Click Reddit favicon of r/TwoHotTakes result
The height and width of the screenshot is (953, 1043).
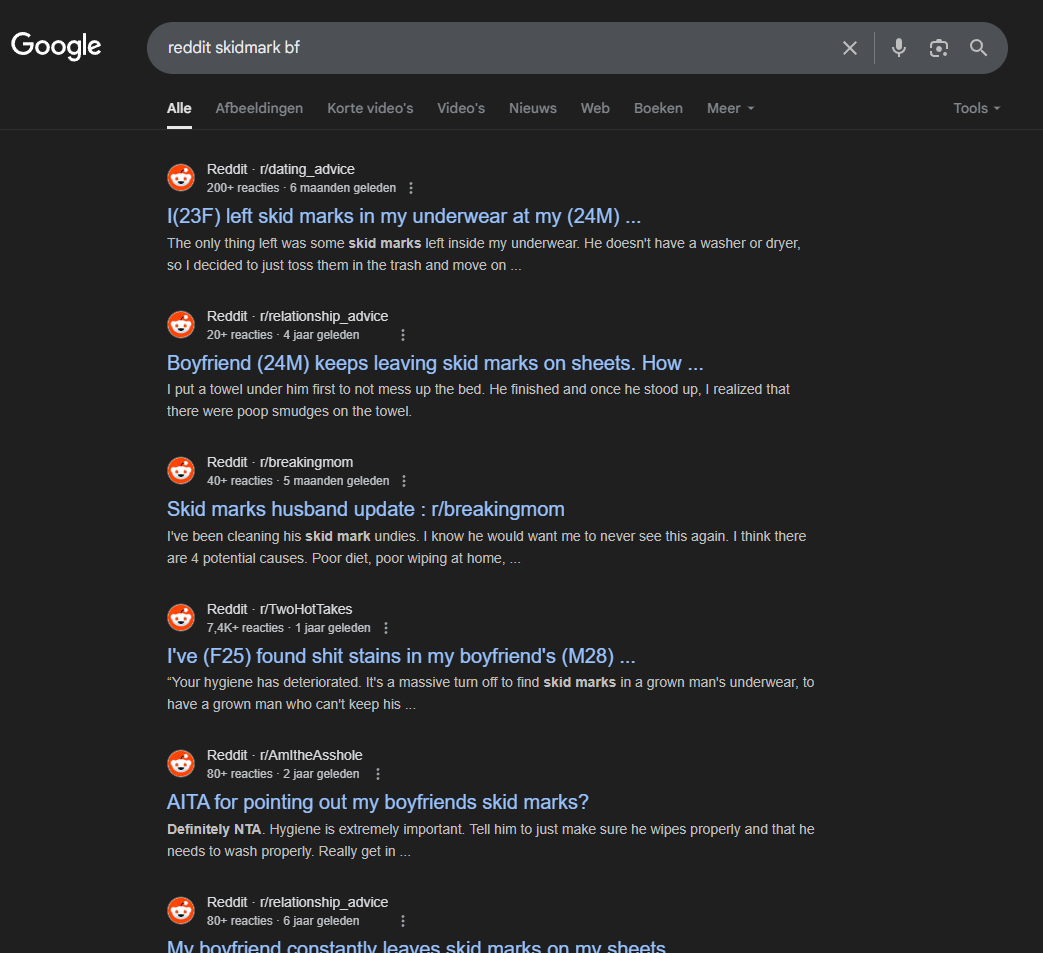coord(181,618)
